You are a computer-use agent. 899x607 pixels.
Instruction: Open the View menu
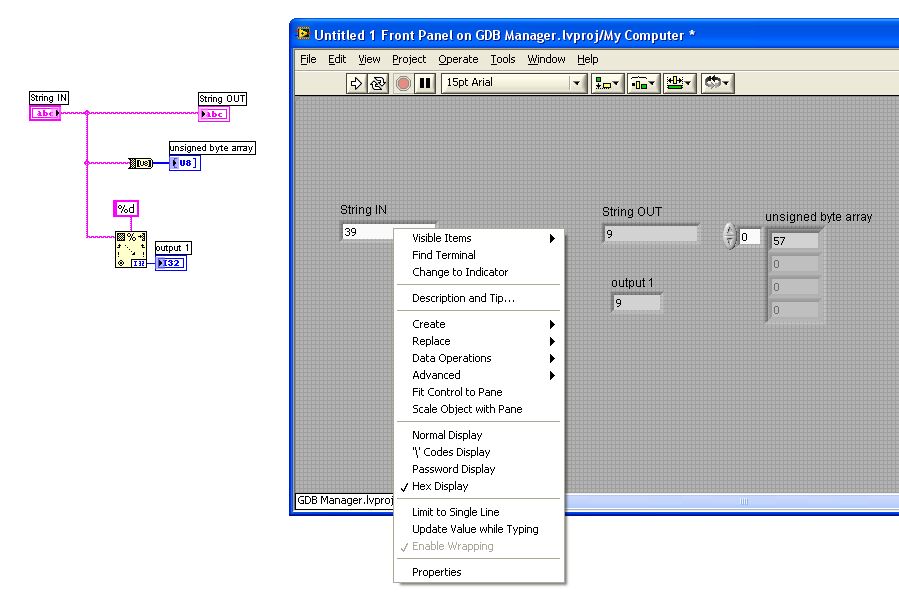click(x=369, y=59)
